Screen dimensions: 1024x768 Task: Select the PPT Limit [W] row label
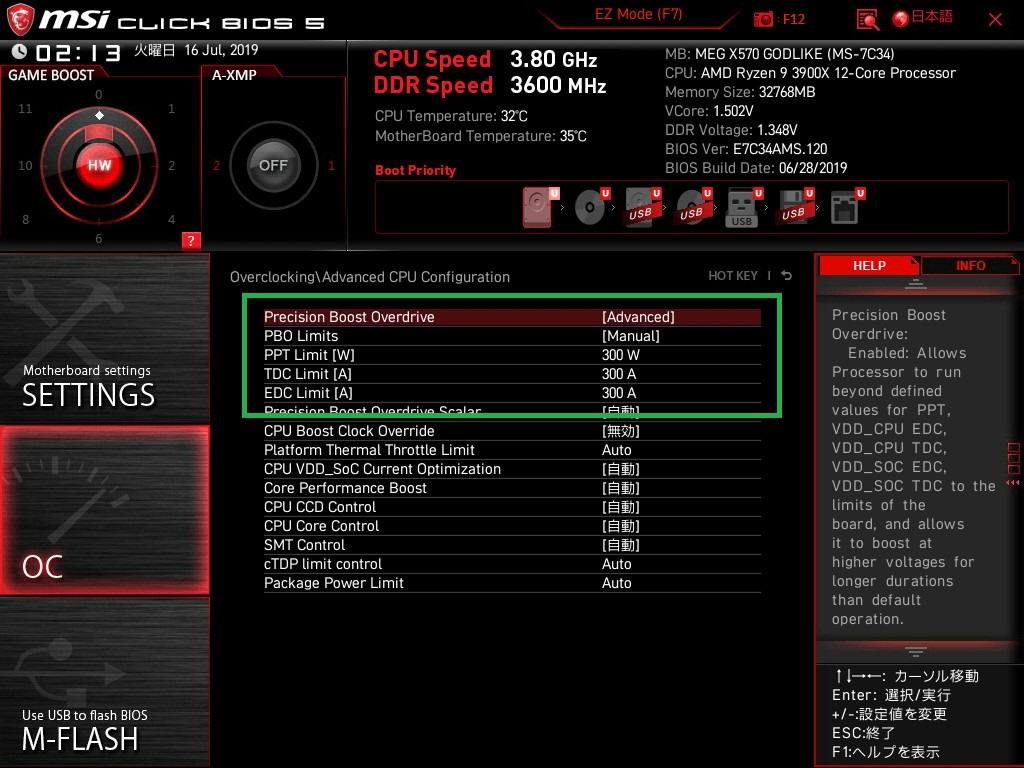(309, 355)
